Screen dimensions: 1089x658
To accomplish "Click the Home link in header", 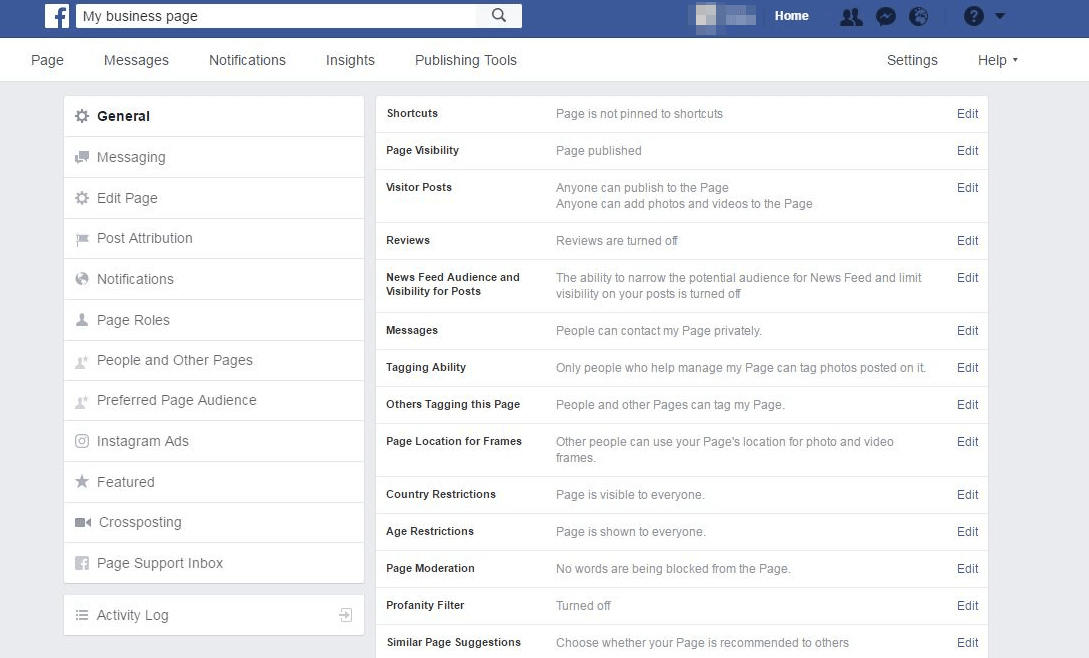I will tap(791, 16).
